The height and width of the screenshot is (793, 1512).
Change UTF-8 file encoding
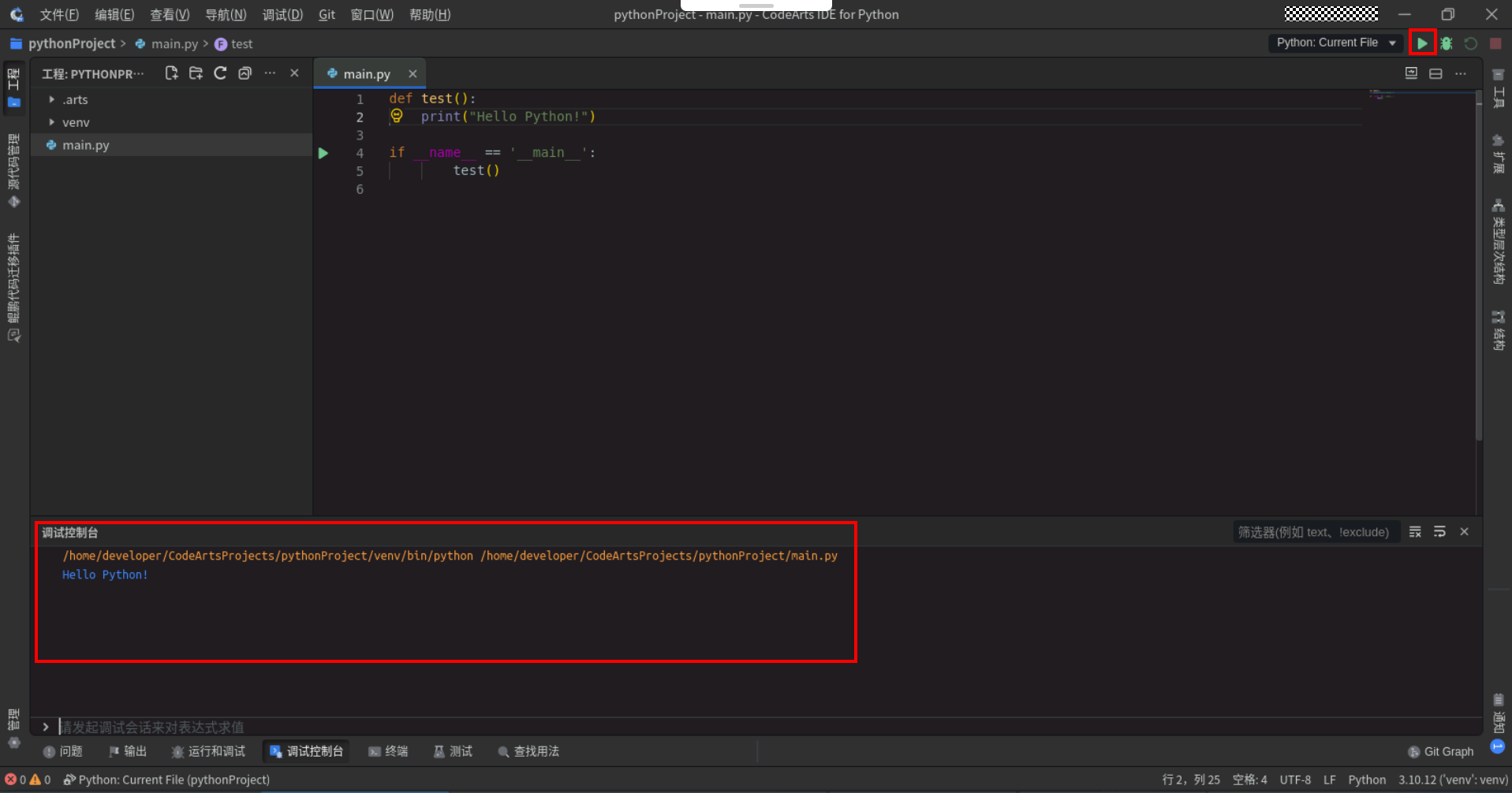coord(1295,780)
